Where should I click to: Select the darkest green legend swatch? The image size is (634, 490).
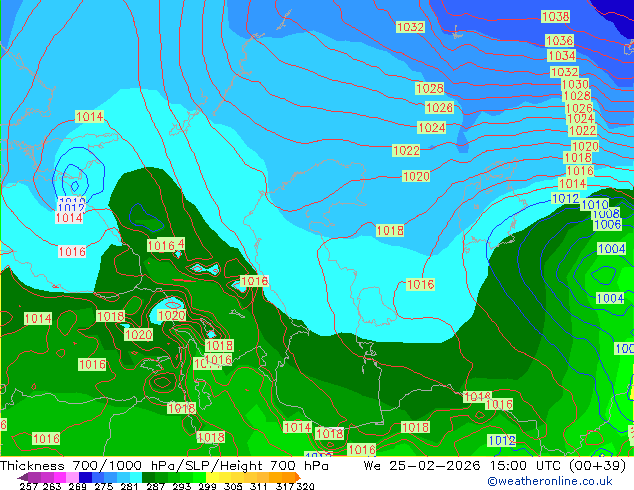click(148, 477)
